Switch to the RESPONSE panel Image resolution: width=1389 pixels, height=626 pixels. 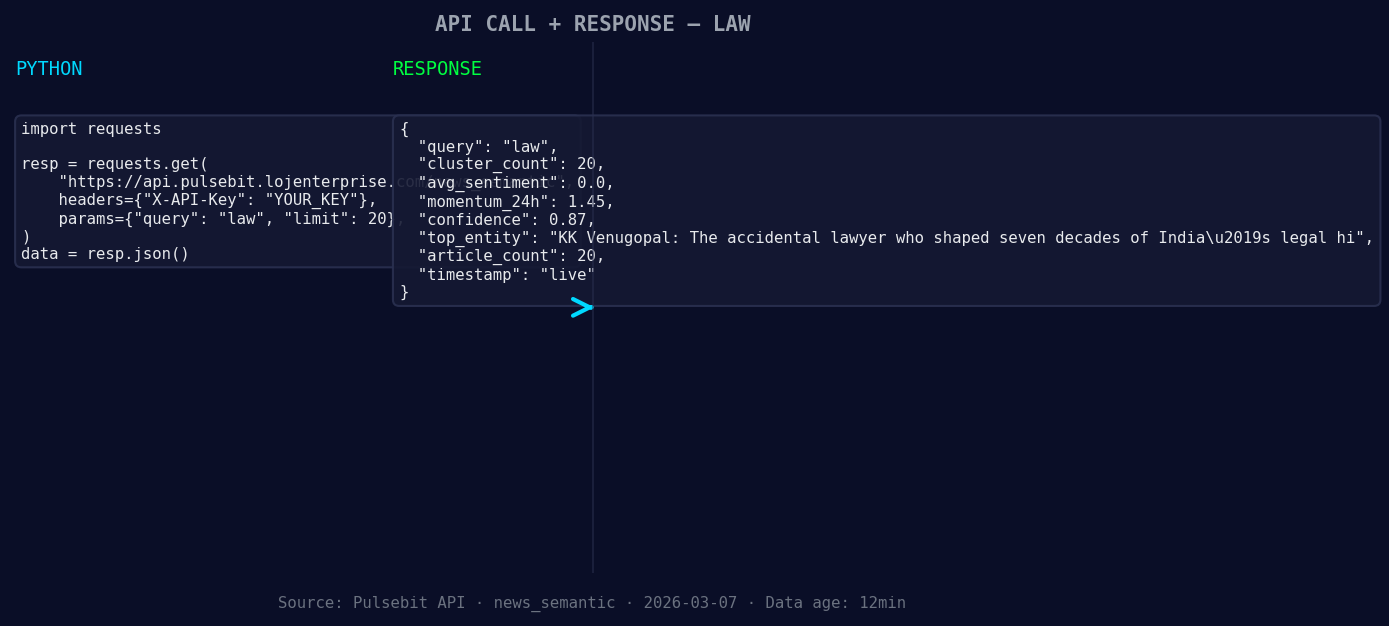click(437, 68)
